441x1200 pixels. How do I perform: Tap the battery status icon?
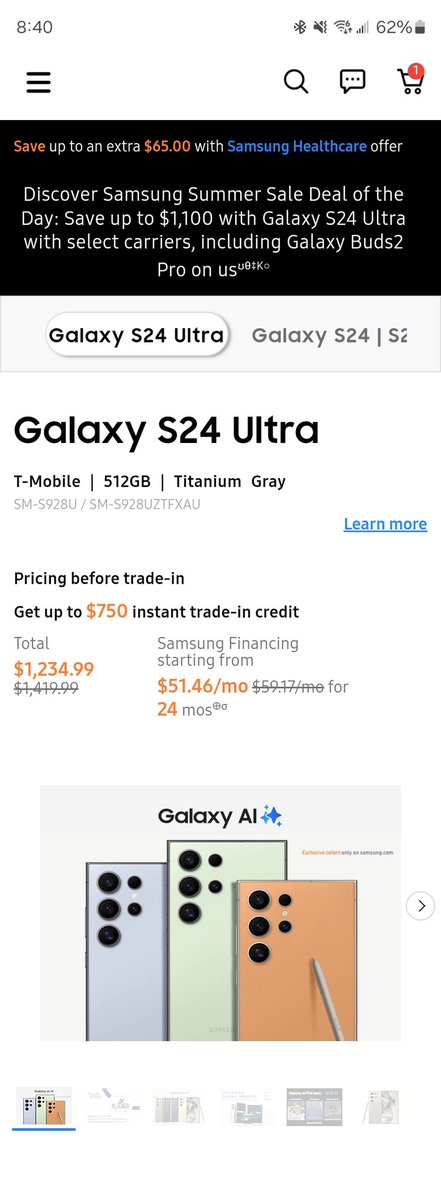pyautogui.click(x=420, y=27)
